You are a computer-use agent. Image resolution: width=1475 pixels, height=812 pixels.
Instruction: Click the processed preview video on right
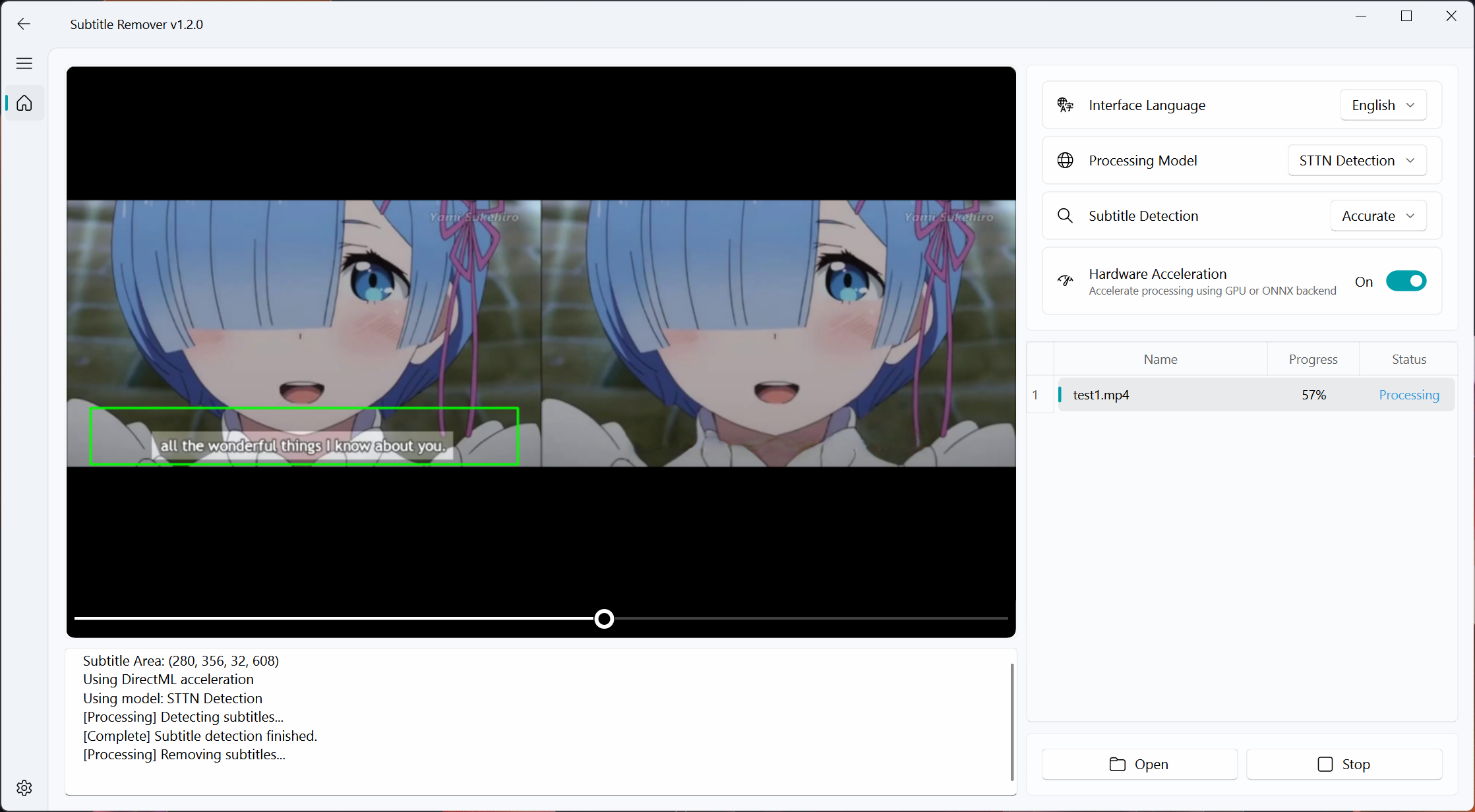(778, 333)
